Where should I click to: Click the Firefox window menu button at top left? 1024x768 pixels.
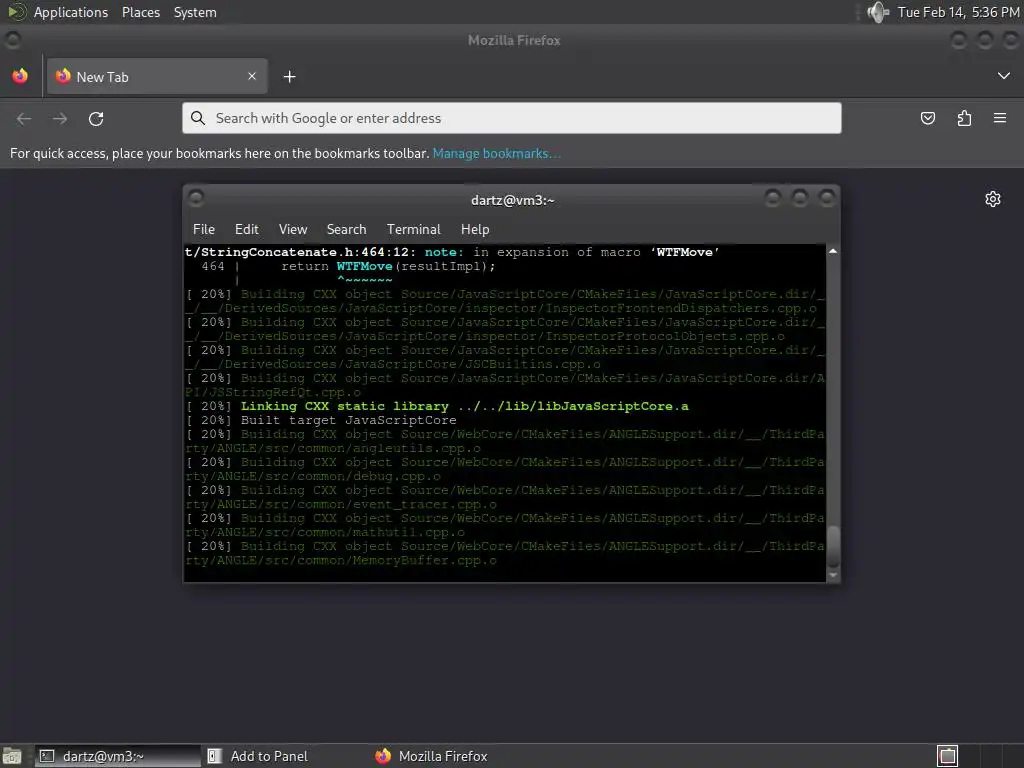12,40
